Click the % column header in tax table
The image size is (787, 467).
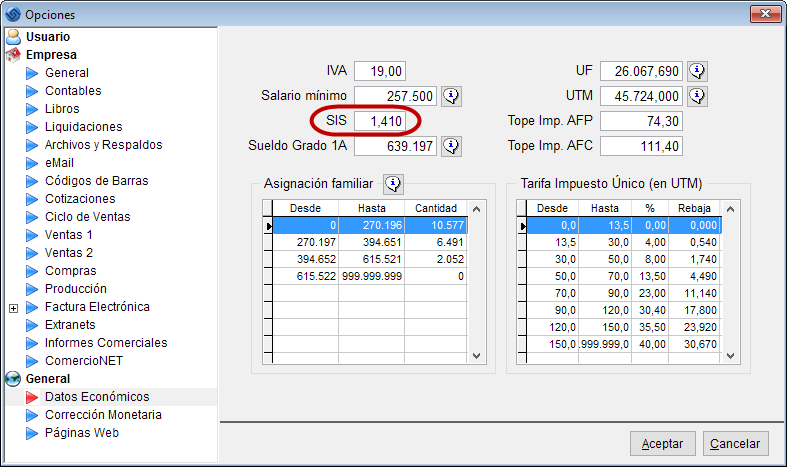pos(650,208)
